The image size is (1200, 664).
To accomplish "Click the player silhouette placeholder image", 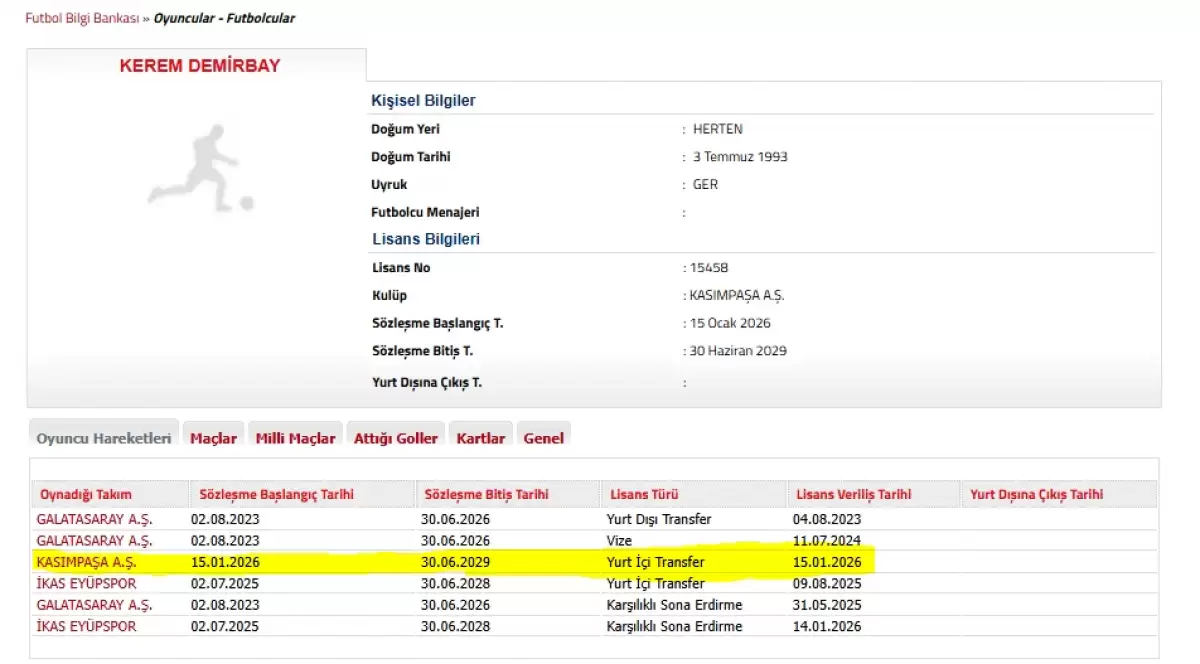I will click(201, 168).
